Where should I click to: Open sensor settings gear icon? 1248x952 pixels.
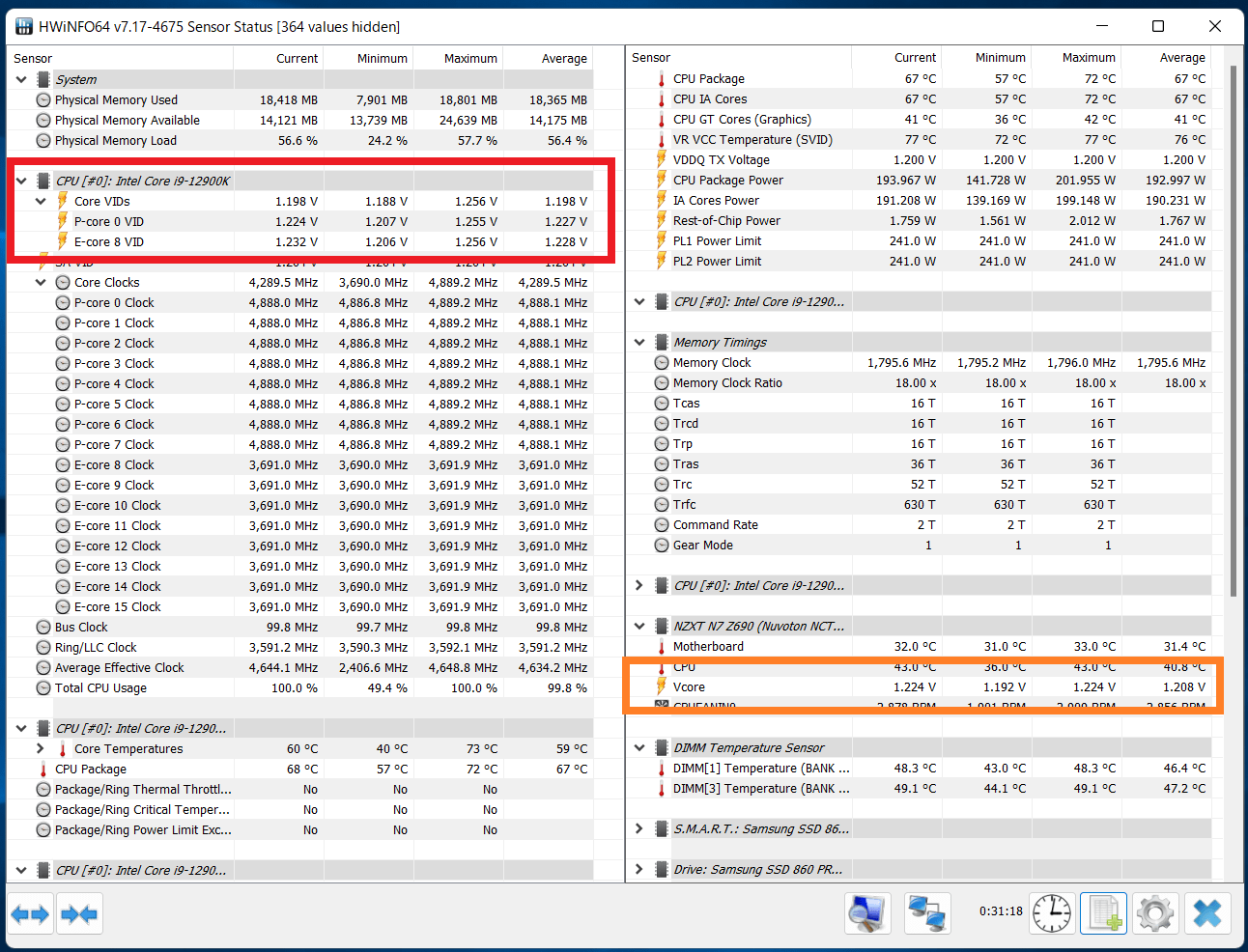pyautogui.click(x=1155, y=913)
